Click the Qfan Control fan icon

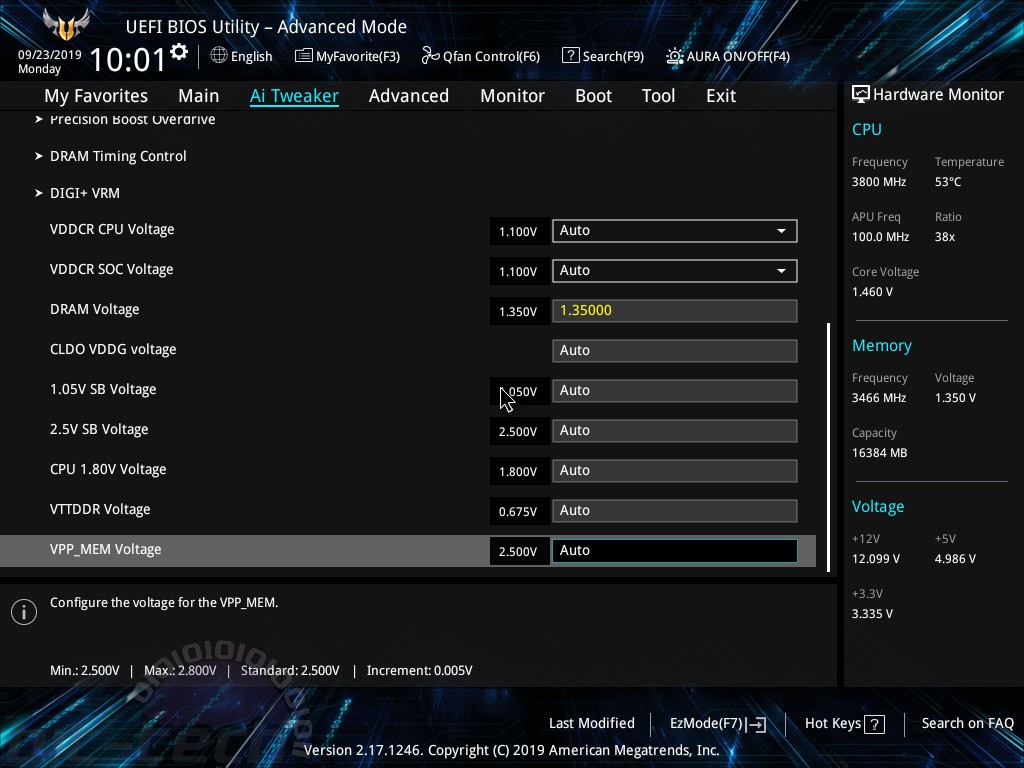(430, 56)
